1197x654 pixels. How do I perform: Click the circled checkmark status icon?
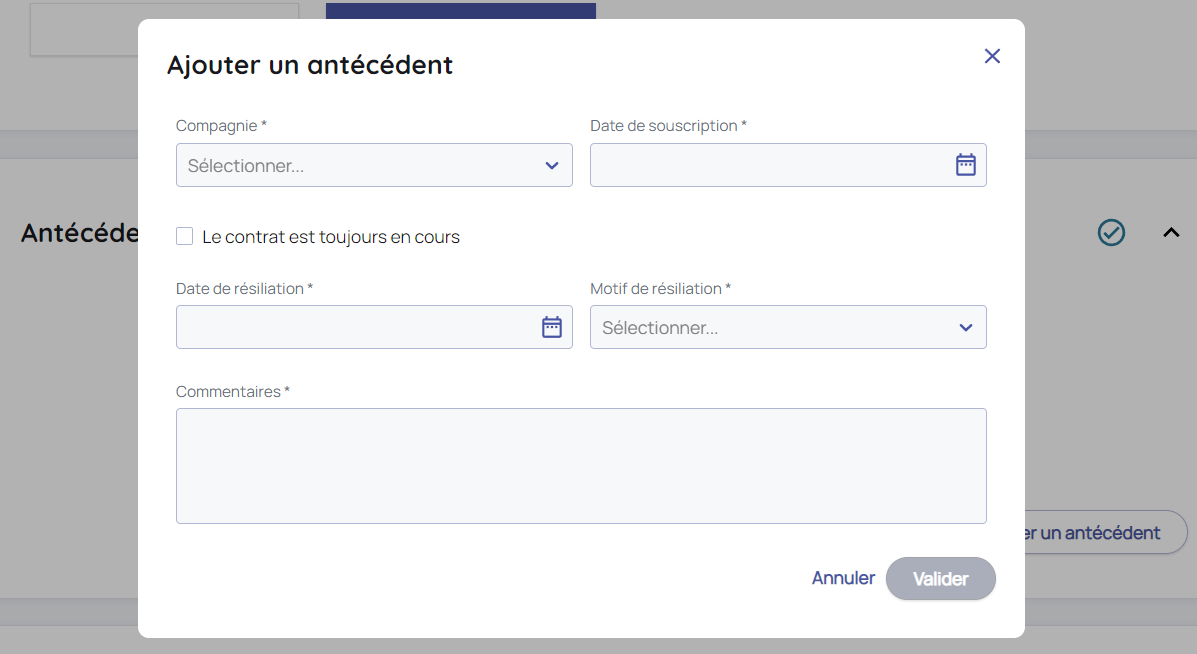[x=1111, y=233]
